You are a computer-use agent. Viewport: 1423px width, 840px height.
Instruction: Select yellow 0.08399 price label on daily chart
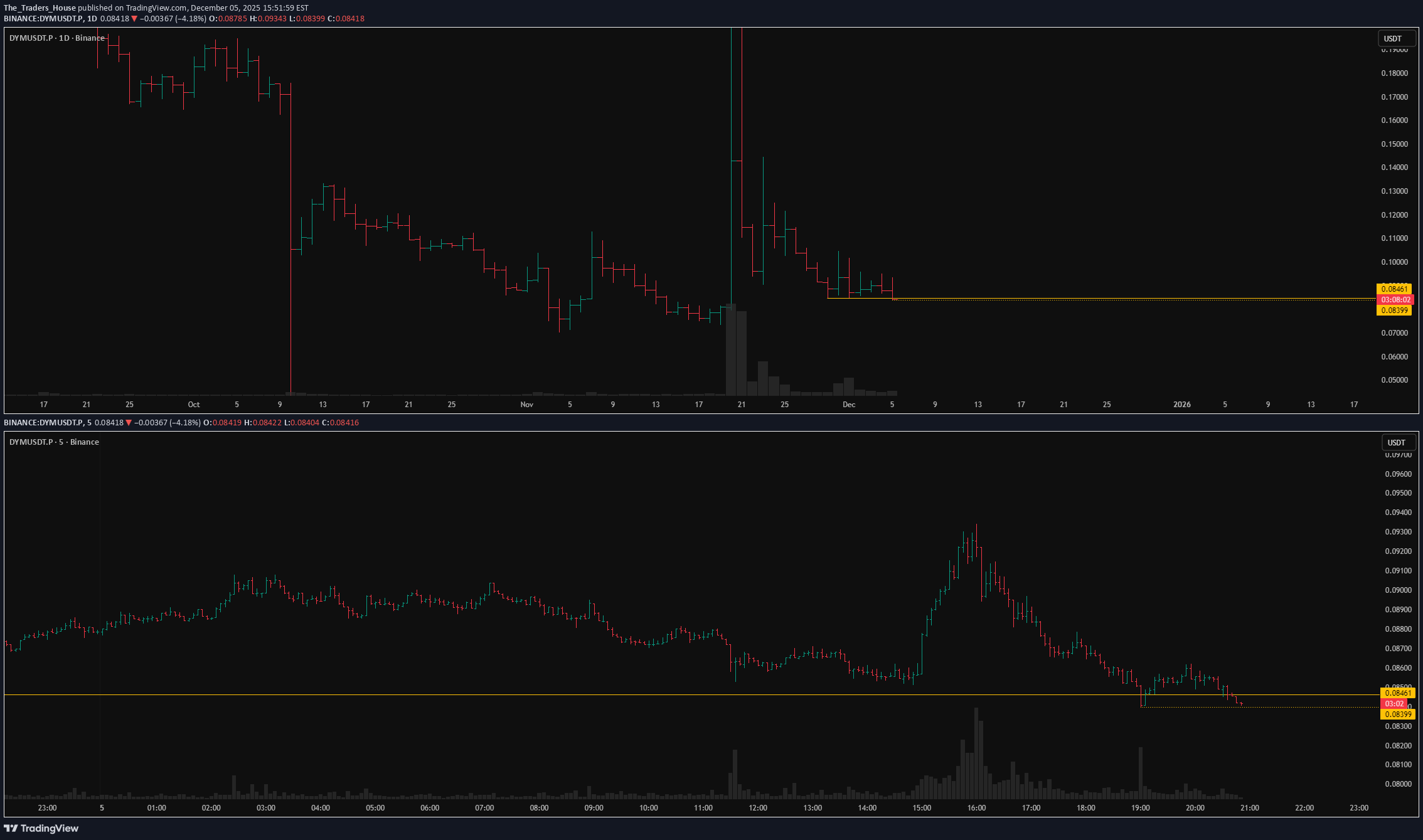(x=1394, y=311)
